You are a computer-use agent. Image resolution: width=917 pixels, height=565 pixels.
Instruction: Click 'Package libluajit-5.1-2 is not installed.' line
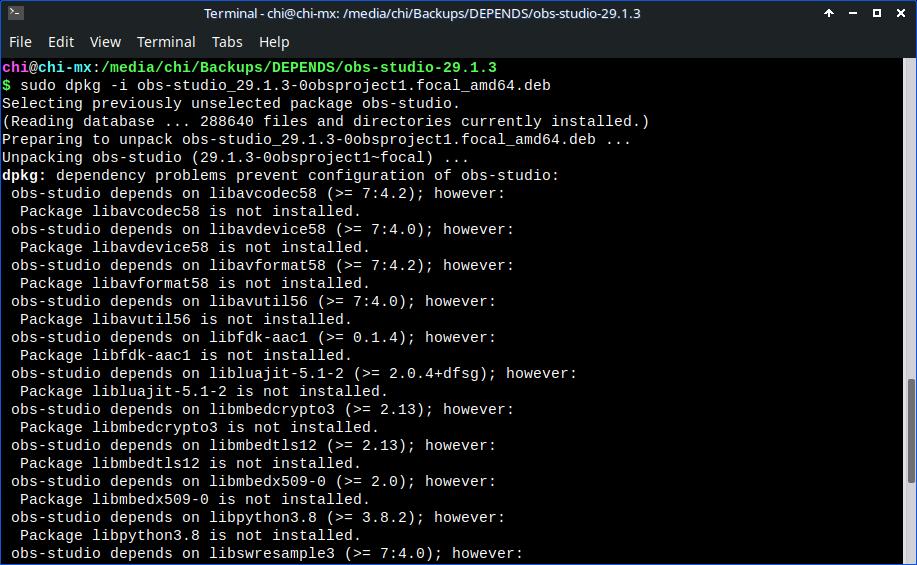204,392
